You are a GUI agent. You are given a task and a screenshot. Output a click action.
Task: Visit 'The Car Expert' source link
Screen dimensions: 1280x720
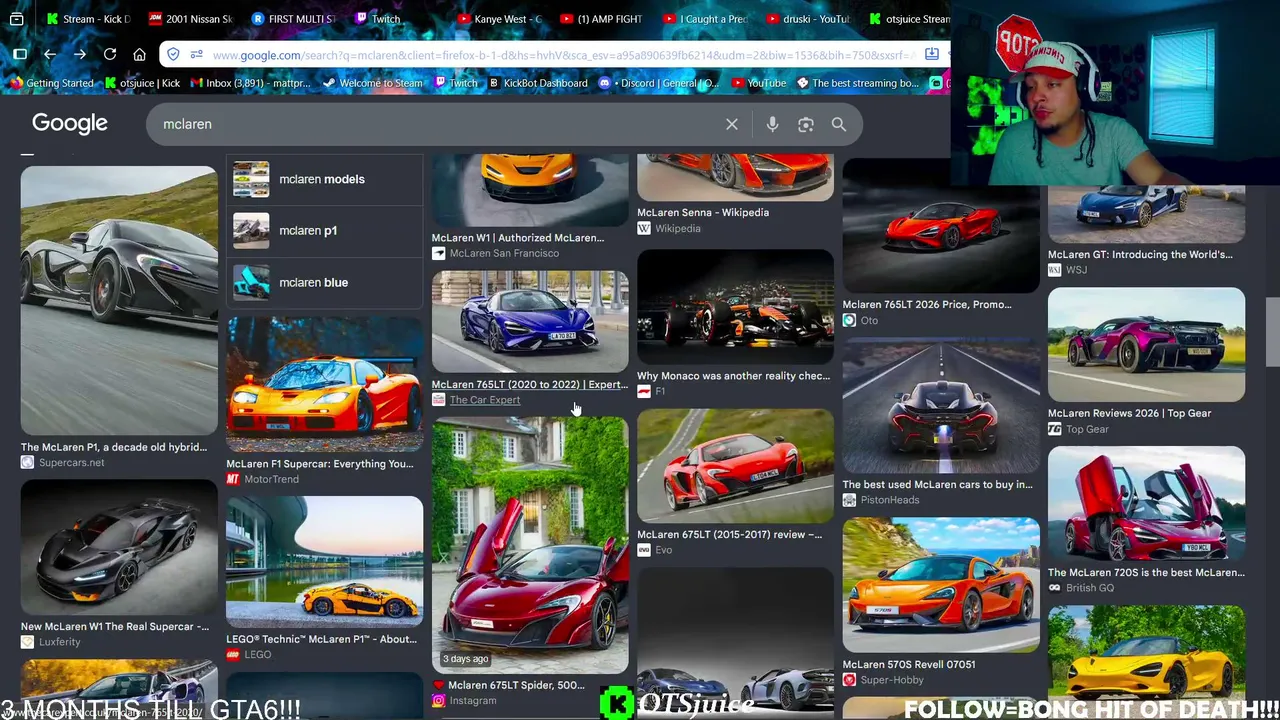click(476, 400)
